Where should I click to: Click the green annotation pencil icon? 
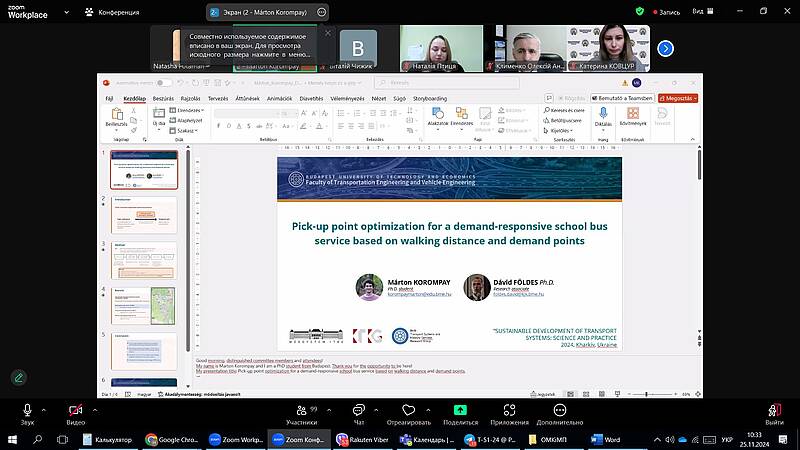point(19,378)
